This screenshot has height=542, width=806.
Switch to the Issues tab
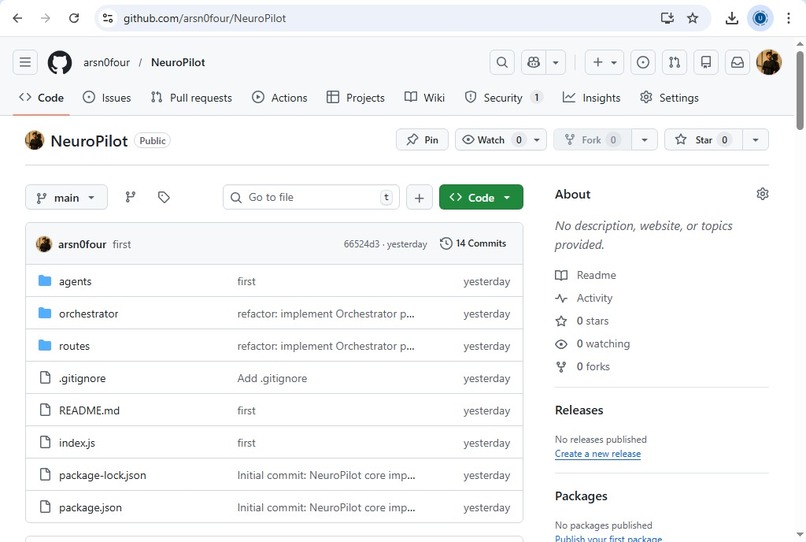(107, 98)
